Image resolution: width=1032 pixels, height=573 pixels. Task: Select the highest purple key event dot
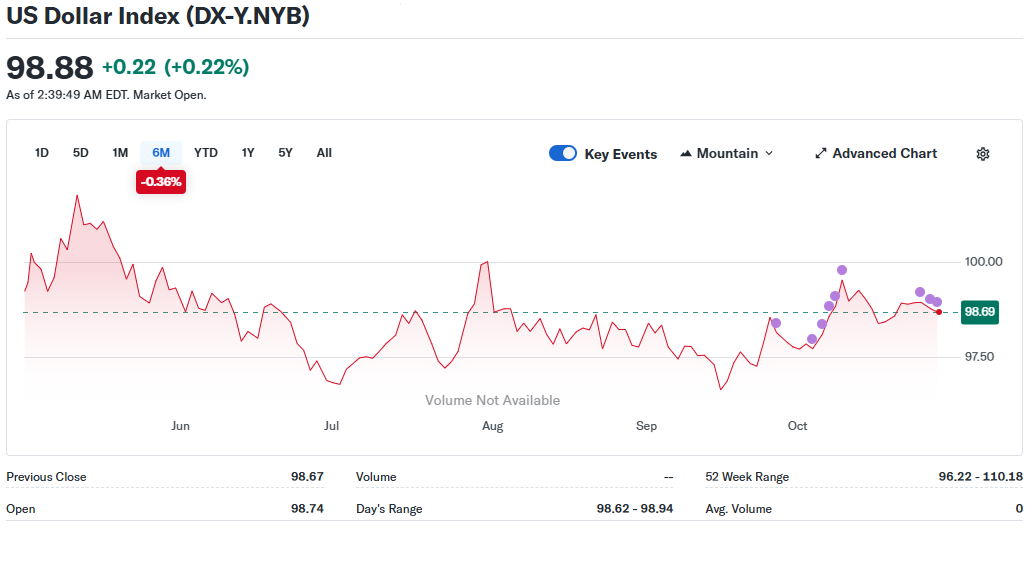(x=842, y=270)
